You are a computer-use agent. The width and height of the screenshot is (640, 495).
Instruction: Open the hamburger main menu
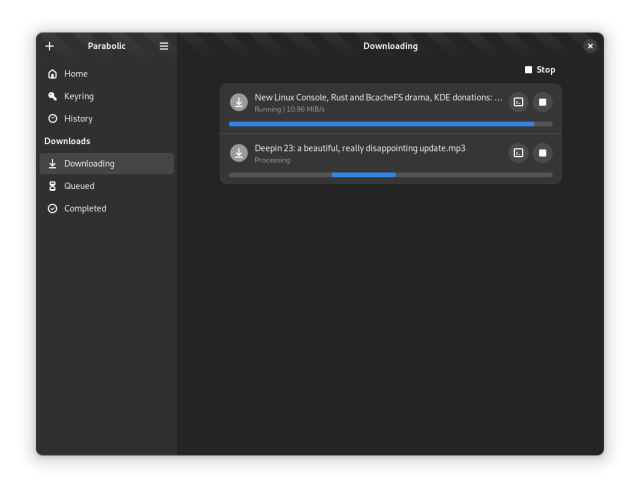click(164, 46)
